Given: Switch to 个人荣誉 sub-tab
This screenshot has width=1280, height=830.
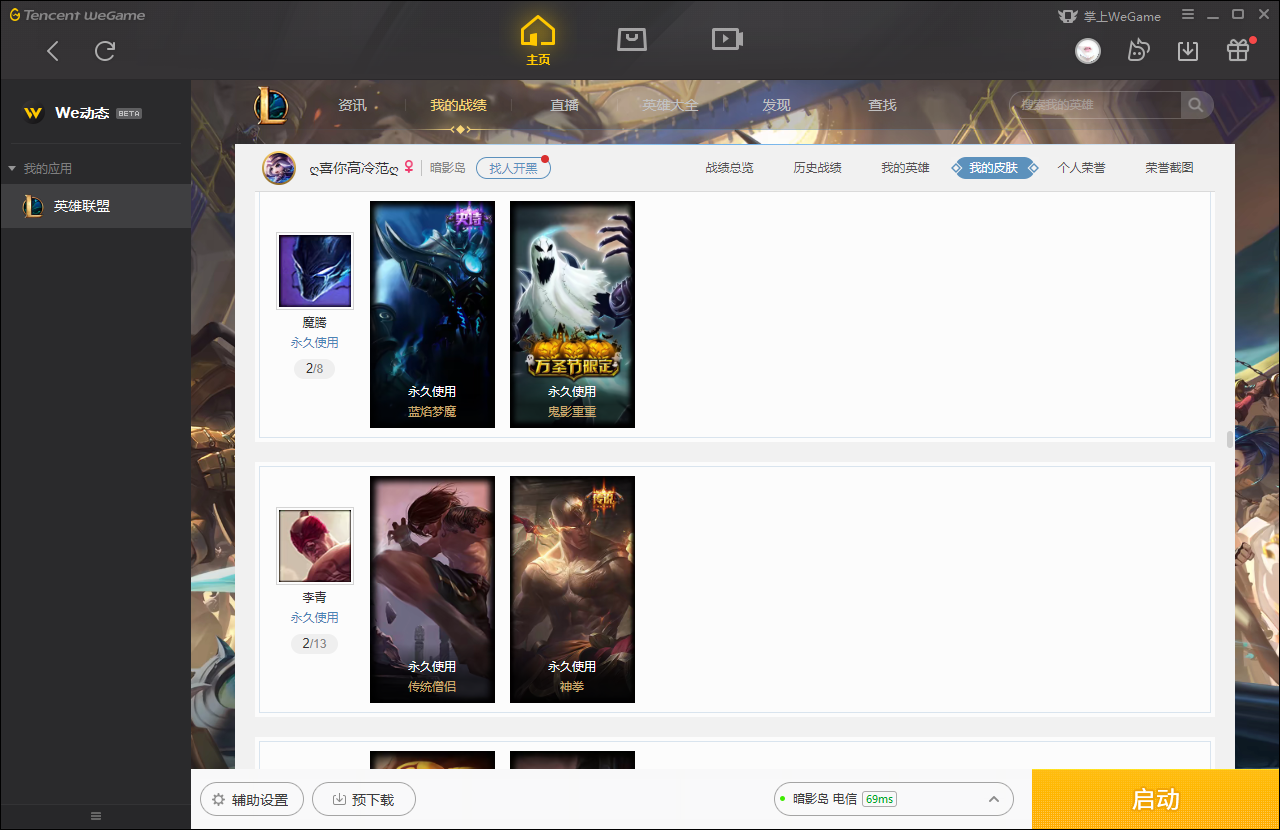Looking at the screenshot, I should (x=1081, y=168).
